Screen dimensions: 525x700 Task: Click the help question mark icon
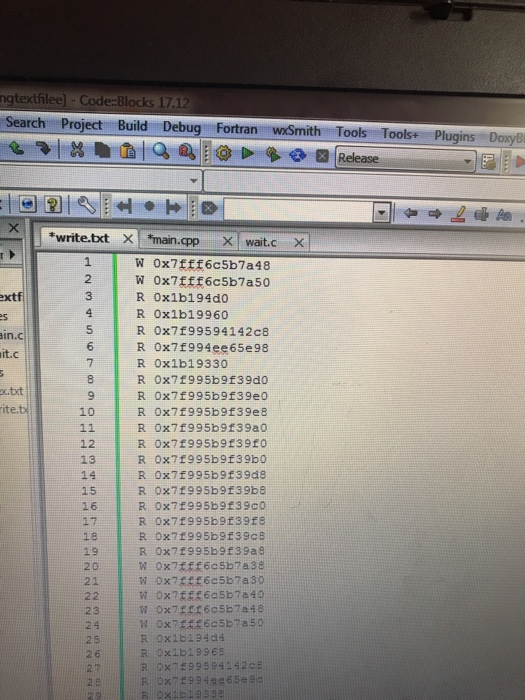click(x=53, y=205)
